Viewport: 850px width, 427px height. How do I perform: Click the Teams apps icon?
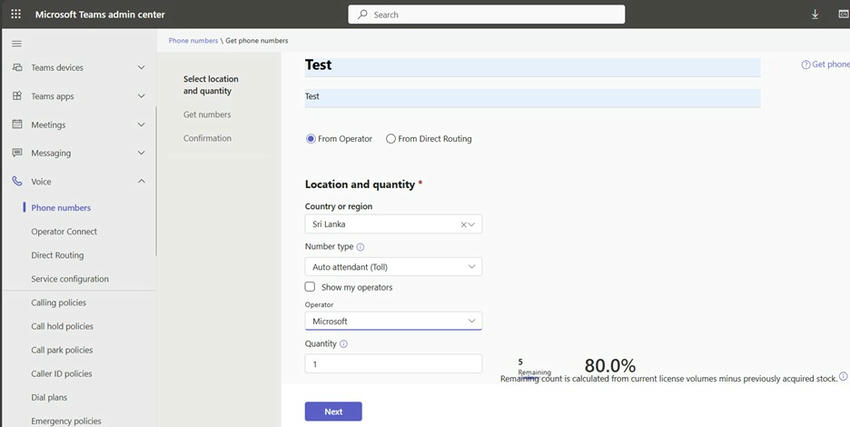[x=17, y=96]
